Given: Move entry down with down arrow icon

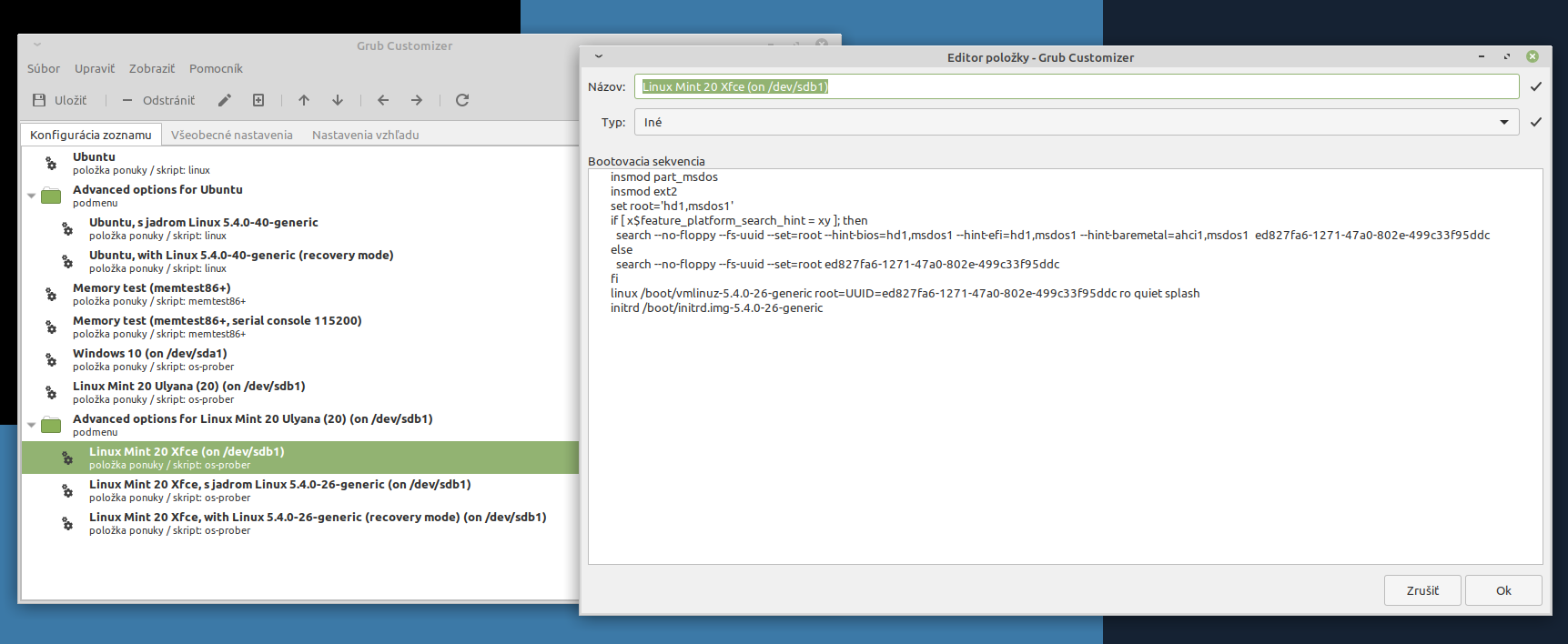Looking at the screenshot, I should tap(338, 100).
